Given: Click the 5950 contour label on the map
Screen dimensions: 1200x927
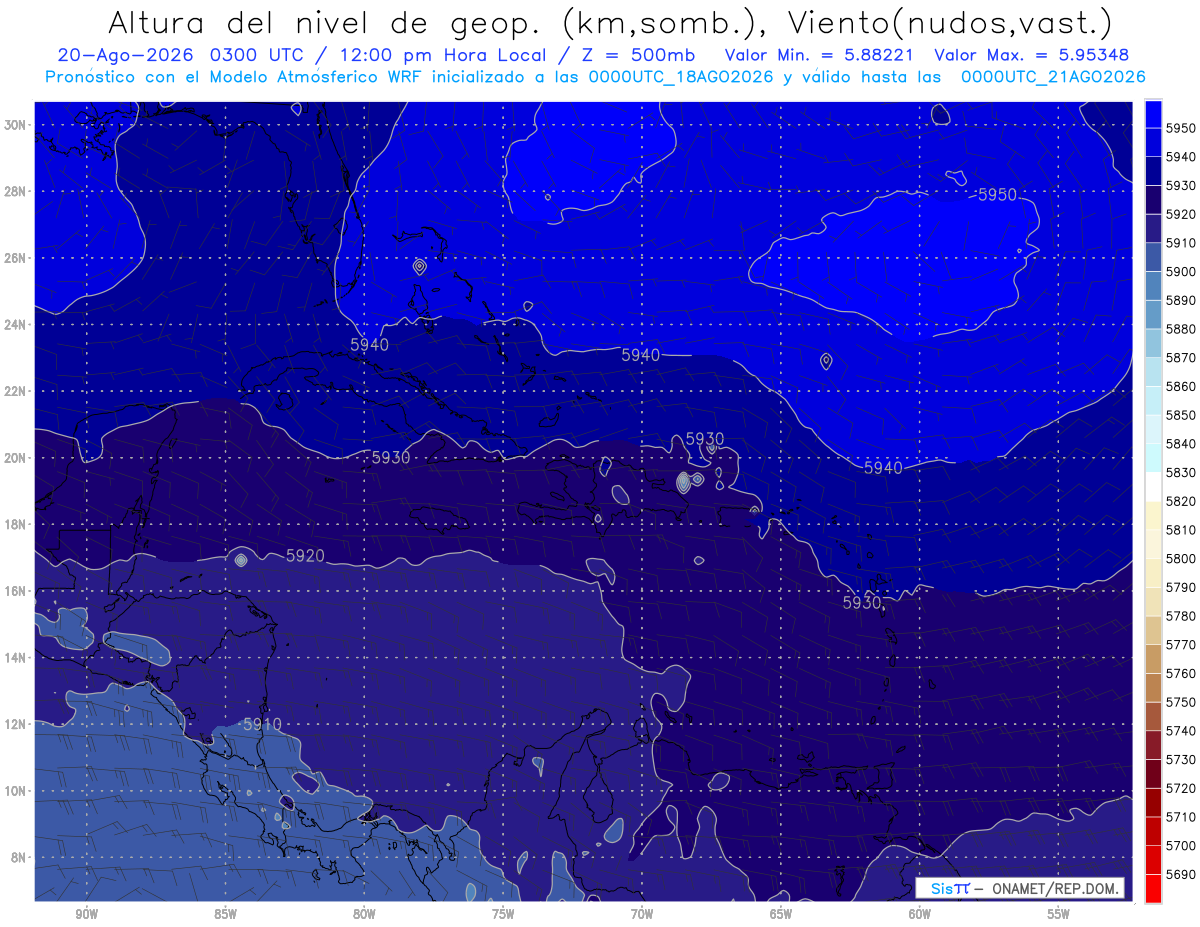Looking at the screenshot, I should (996, 195).
